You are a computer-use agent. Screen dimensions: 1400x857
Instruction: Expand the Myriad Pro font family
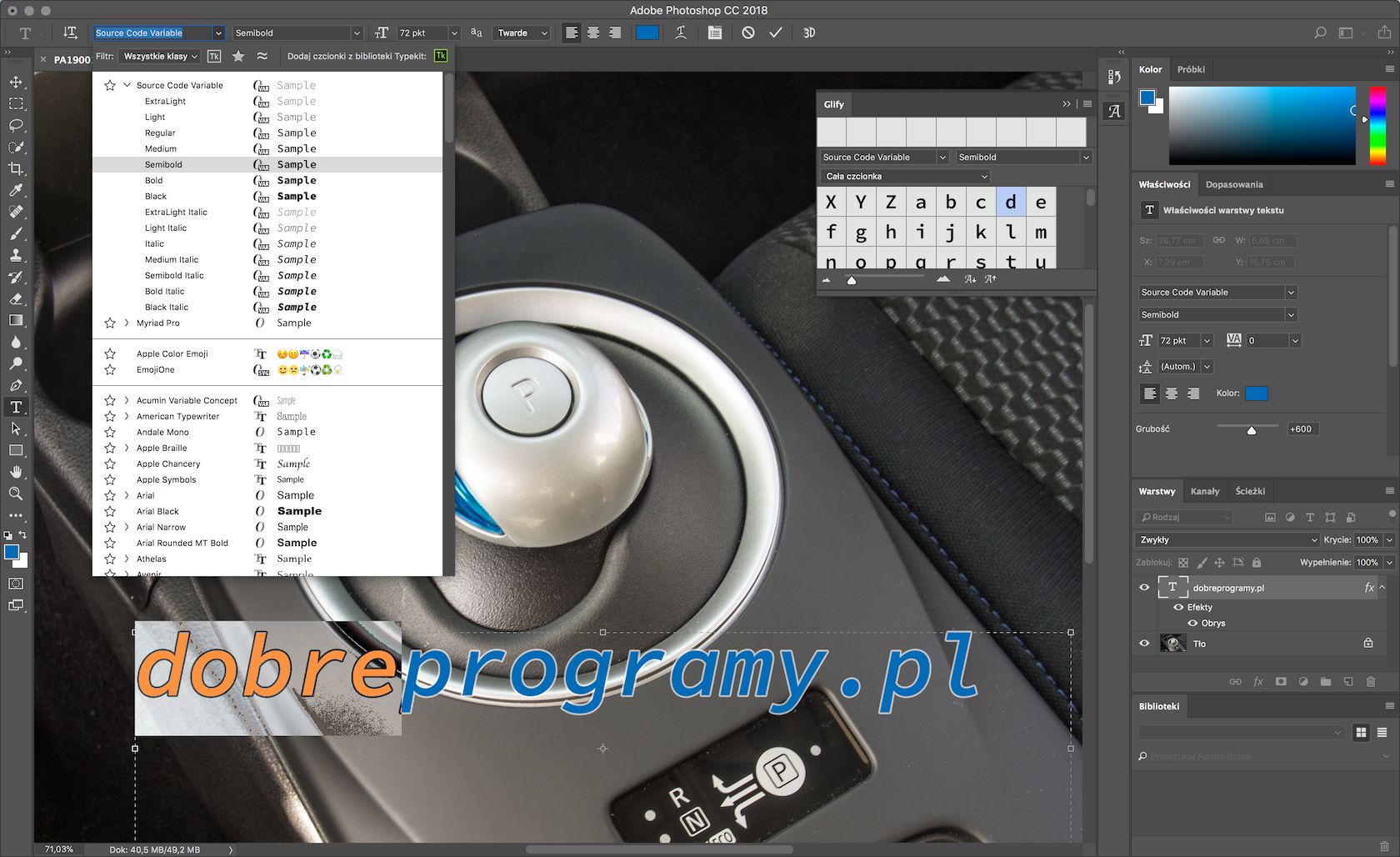127,323
